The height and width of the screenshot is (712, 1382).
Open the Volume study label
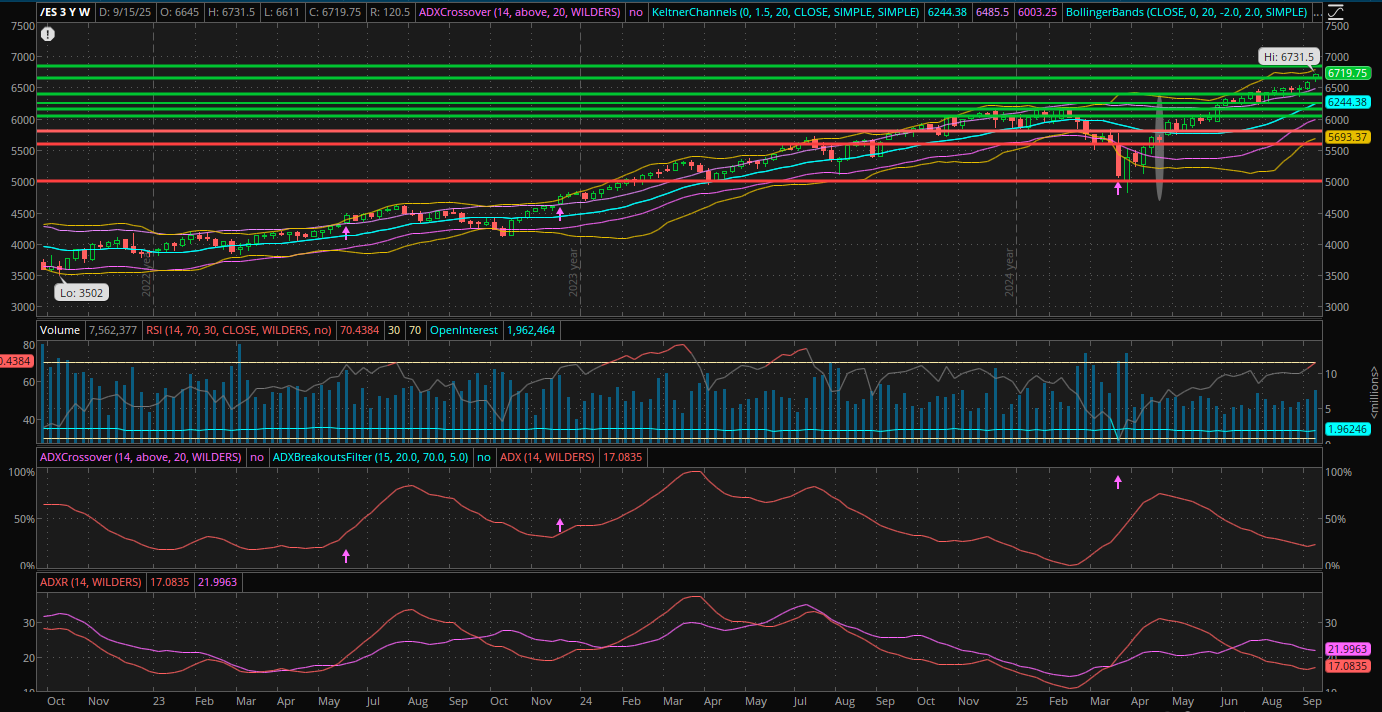61,329
